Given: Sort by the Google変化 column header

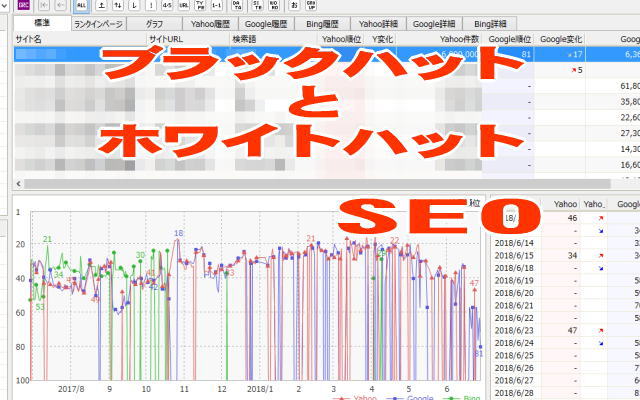Looking at the screenshot, I should (560, 39).
